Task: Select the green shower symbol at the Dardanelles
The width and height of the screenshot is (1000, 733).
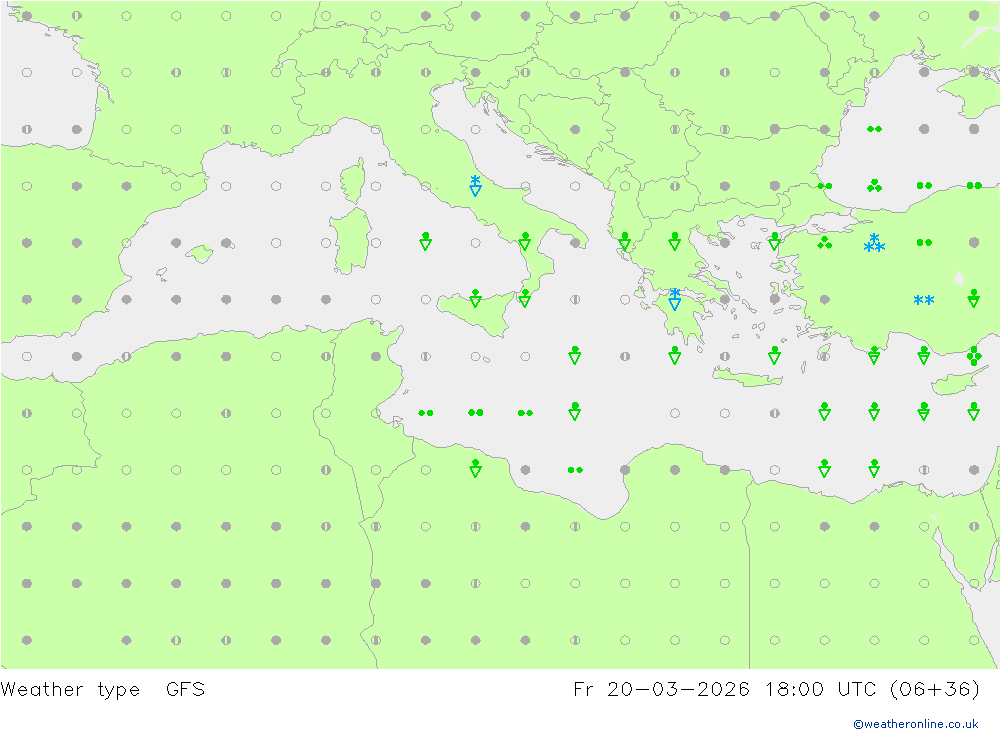Action: pyautogui.click(x=774, y=241)
